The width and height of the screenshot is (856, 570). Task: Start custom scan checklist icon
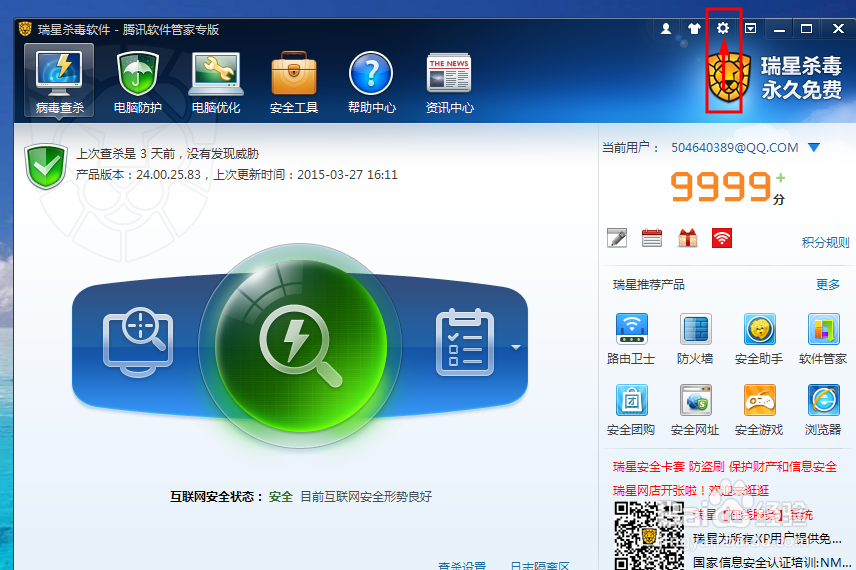pos(465,343)
